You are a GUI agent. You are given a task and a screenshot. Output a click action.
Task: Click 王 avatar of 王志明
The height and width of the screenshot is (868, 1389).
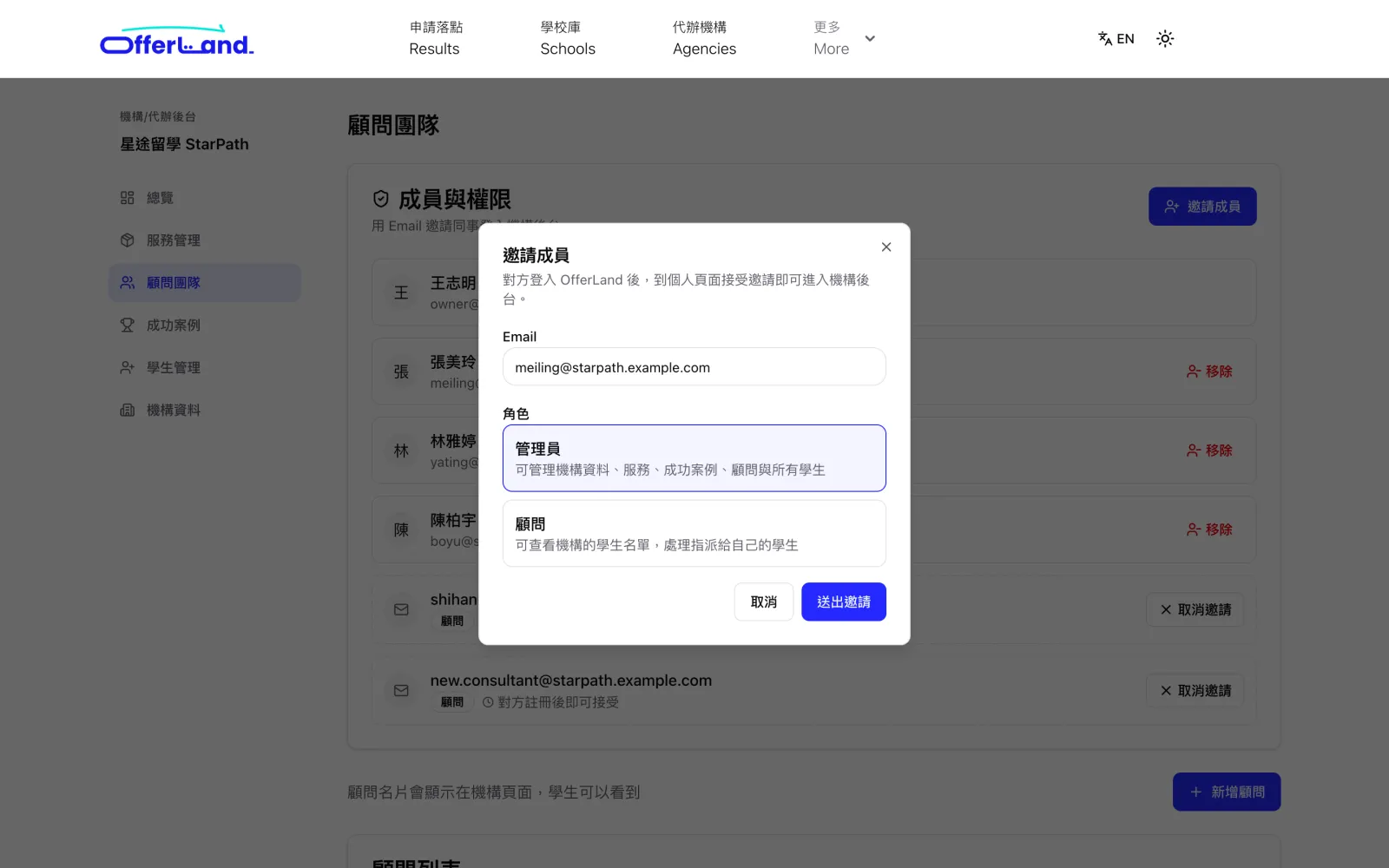(x=401, y=293)
